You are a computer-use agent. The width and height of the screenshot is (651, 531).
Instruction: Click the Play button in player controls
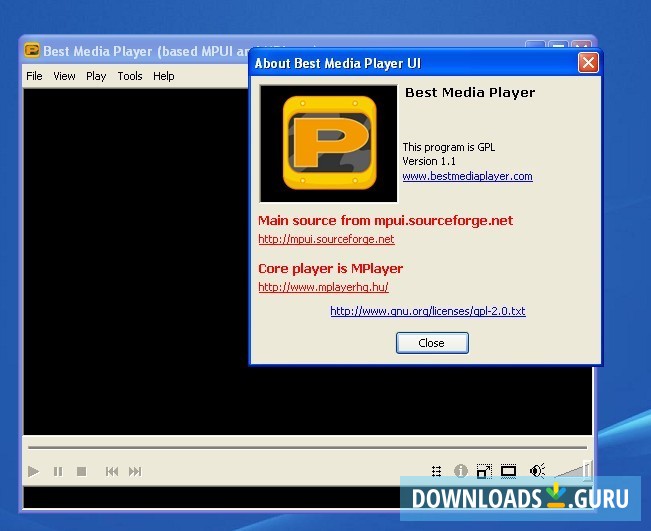(x=33, y=471)
